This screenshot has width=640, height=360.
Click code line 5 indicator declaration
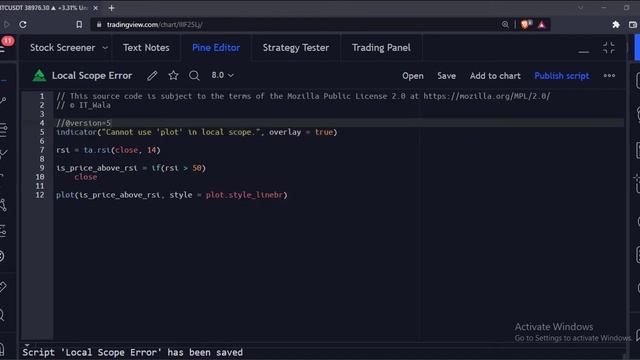pyautogui.click(x=197, y=132)
